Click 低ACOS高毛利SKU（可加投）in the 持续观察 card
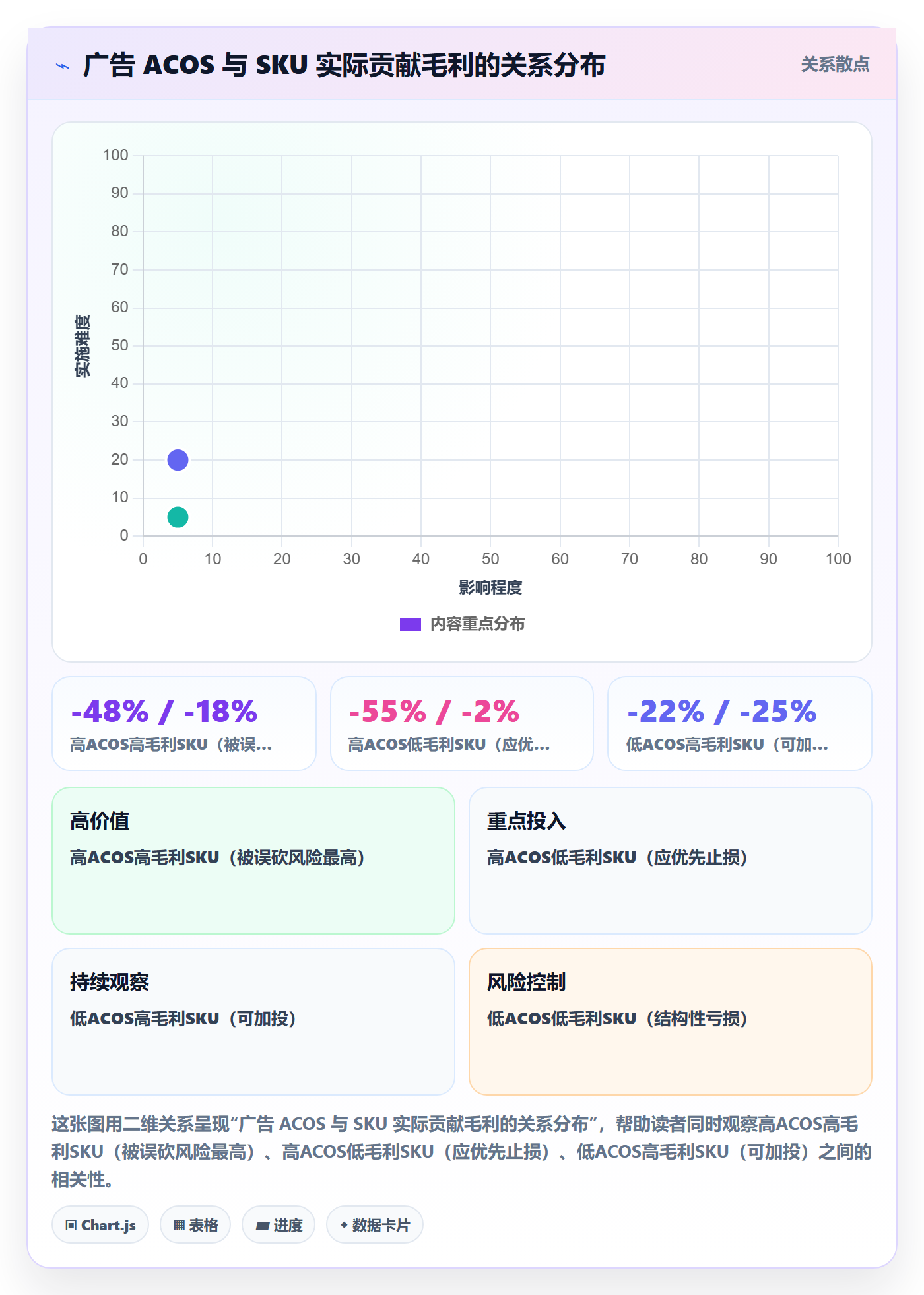The height and width of the screenshot is (1295, 924). pyautogui.click(x=183, y=1018)
